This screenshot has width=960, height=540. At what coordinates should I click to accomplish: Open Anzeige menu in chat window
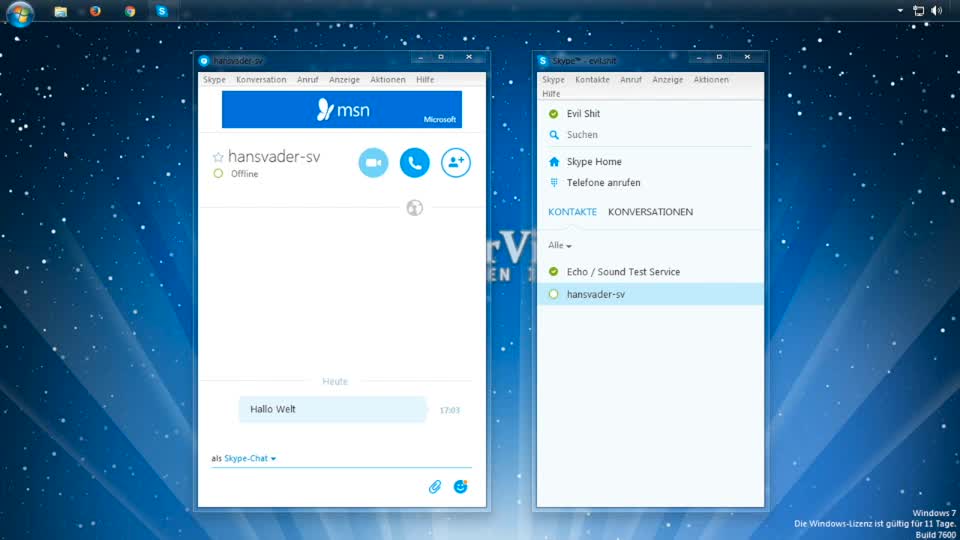(344, 80)
